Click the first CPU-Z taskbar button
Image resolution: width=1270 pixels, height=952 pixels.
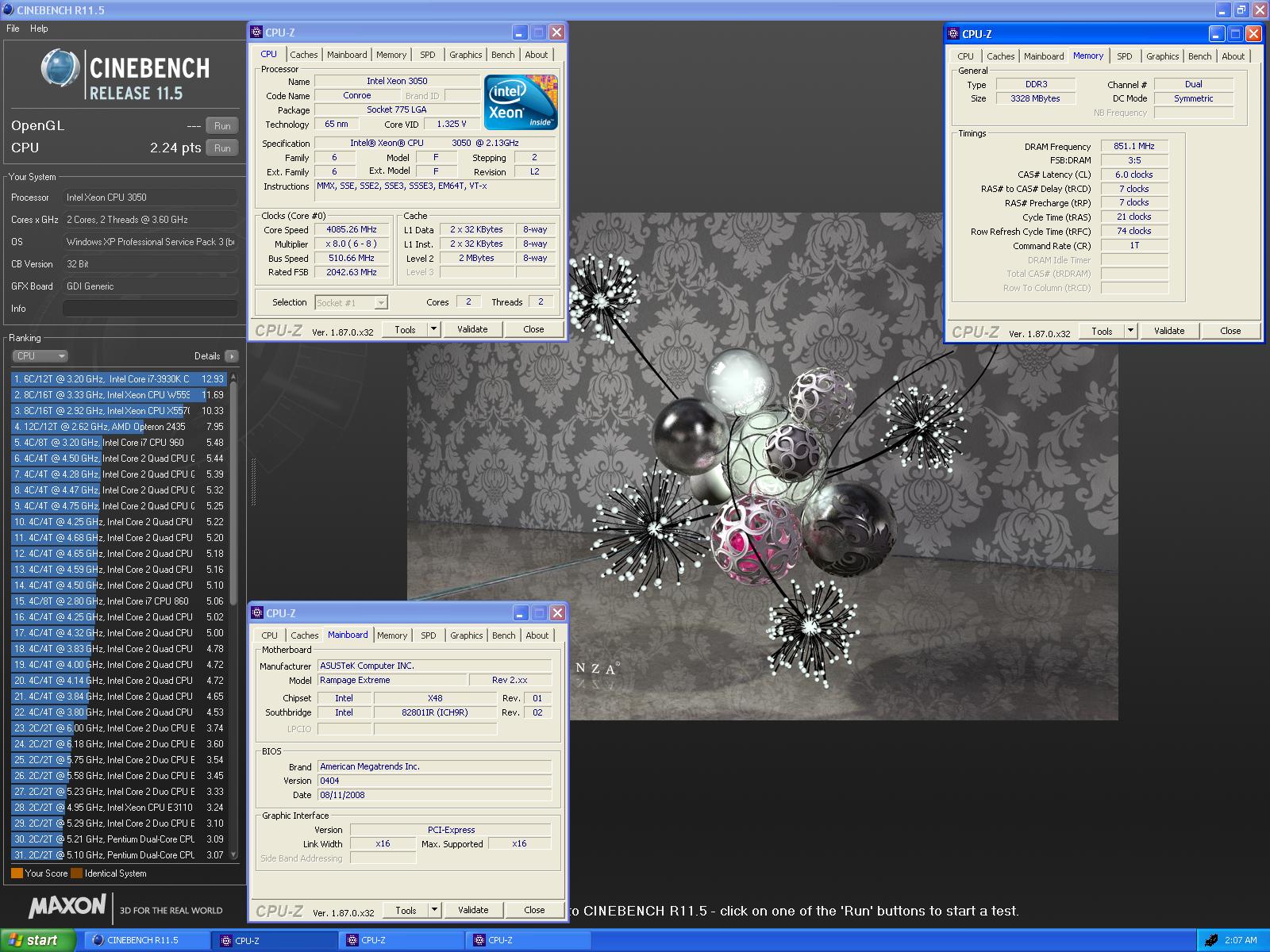(275, 940)
